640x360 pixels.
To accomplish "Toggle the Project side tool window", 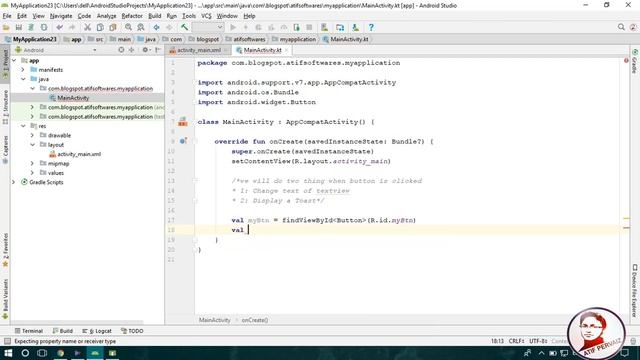I will pyautogui.click(x=5, y=64).
